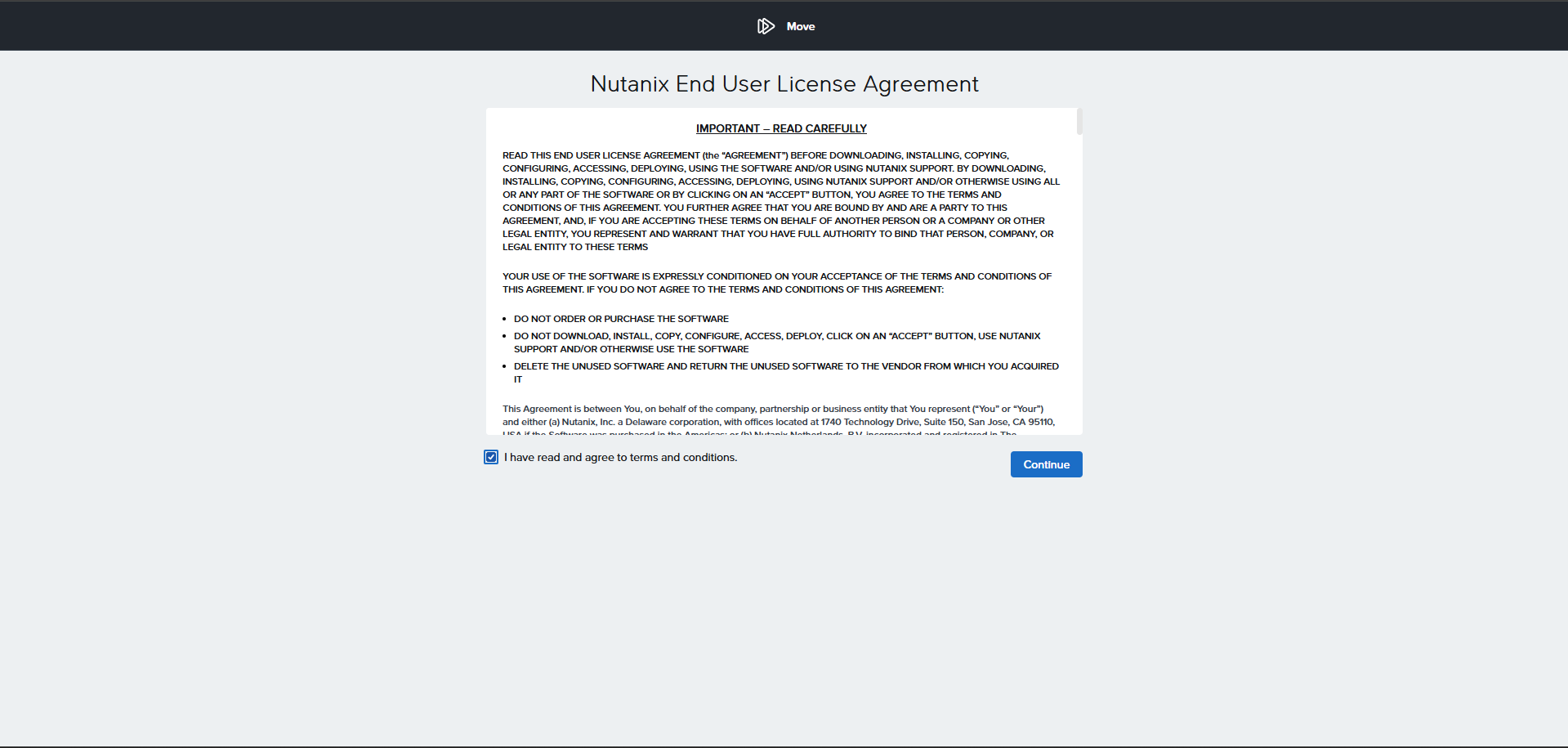1568x748 pixels.
Task: Click the "READ THIS END USER LICENSE AGREEMENT" paragraph
Action: coord(781,201)
